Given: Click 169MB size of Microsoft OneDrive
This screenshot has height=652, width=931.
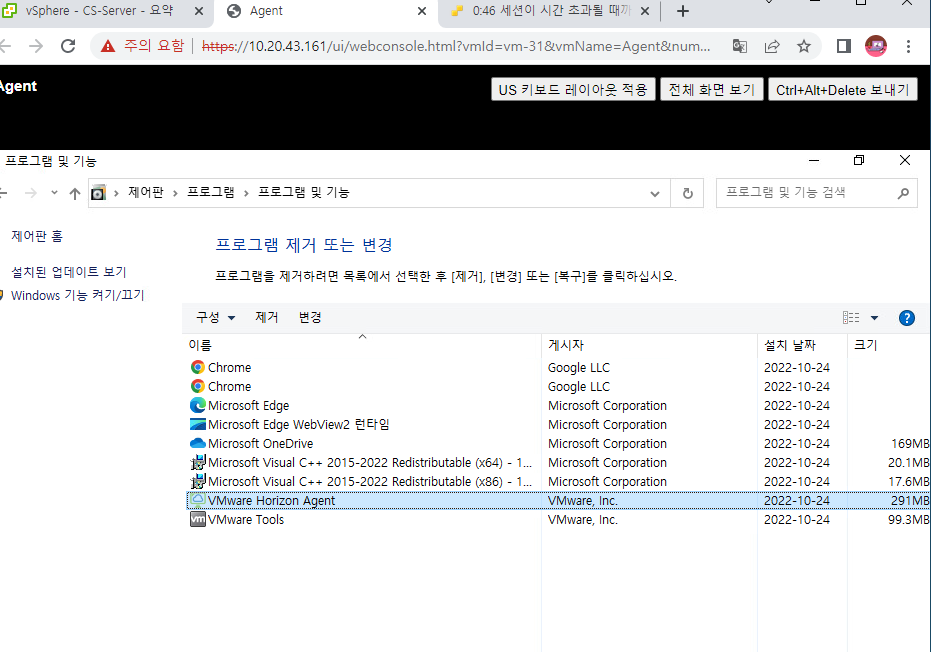Looking at the screenshot, I should (x=910, y=444).
